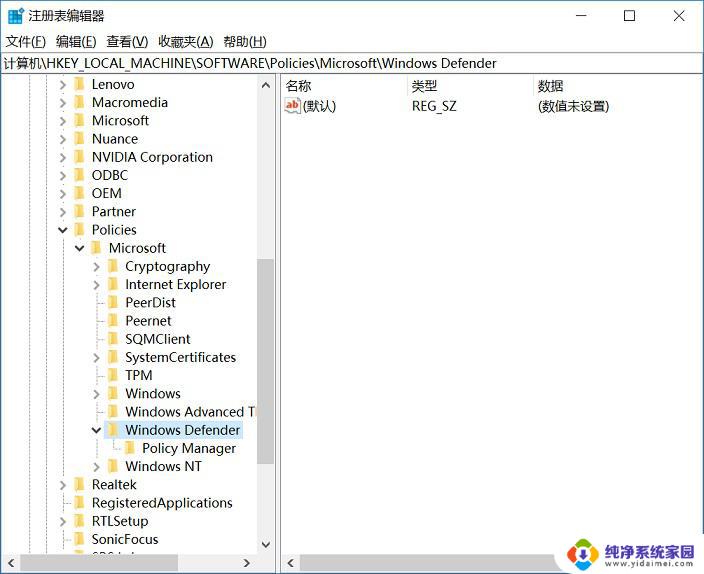Open the 查看(V) menu
The width and height of the screenshot is (704, 574).
click(x=127, y=42)
